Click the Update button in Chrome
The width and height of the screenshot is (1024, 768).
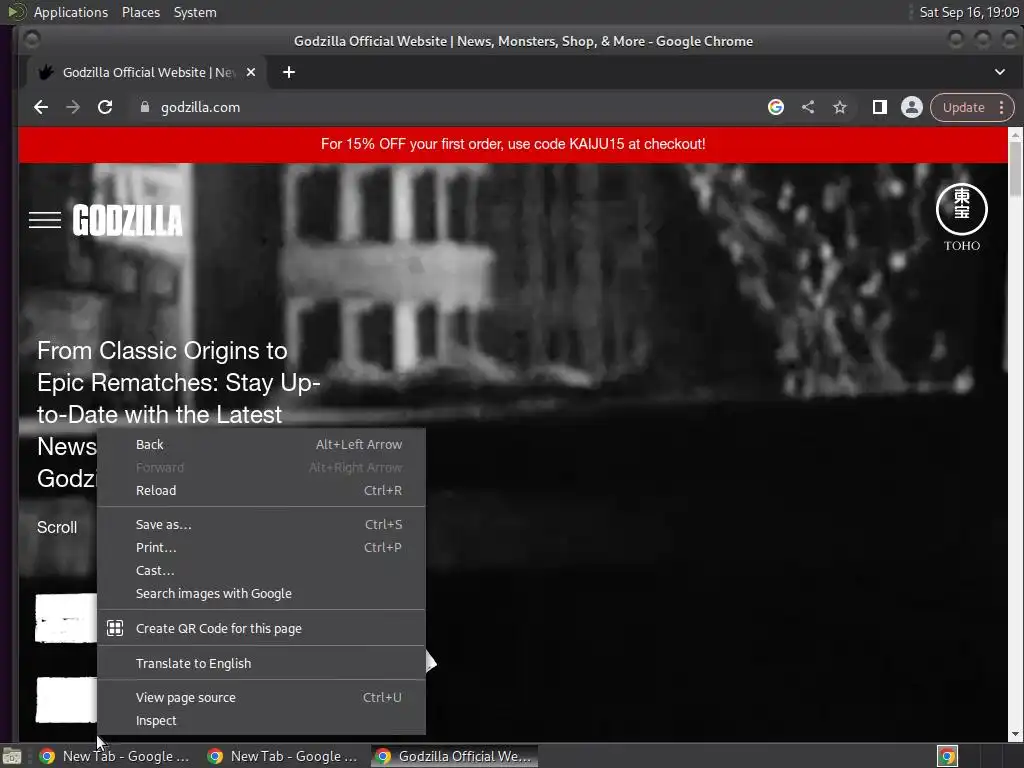point(963,107)
